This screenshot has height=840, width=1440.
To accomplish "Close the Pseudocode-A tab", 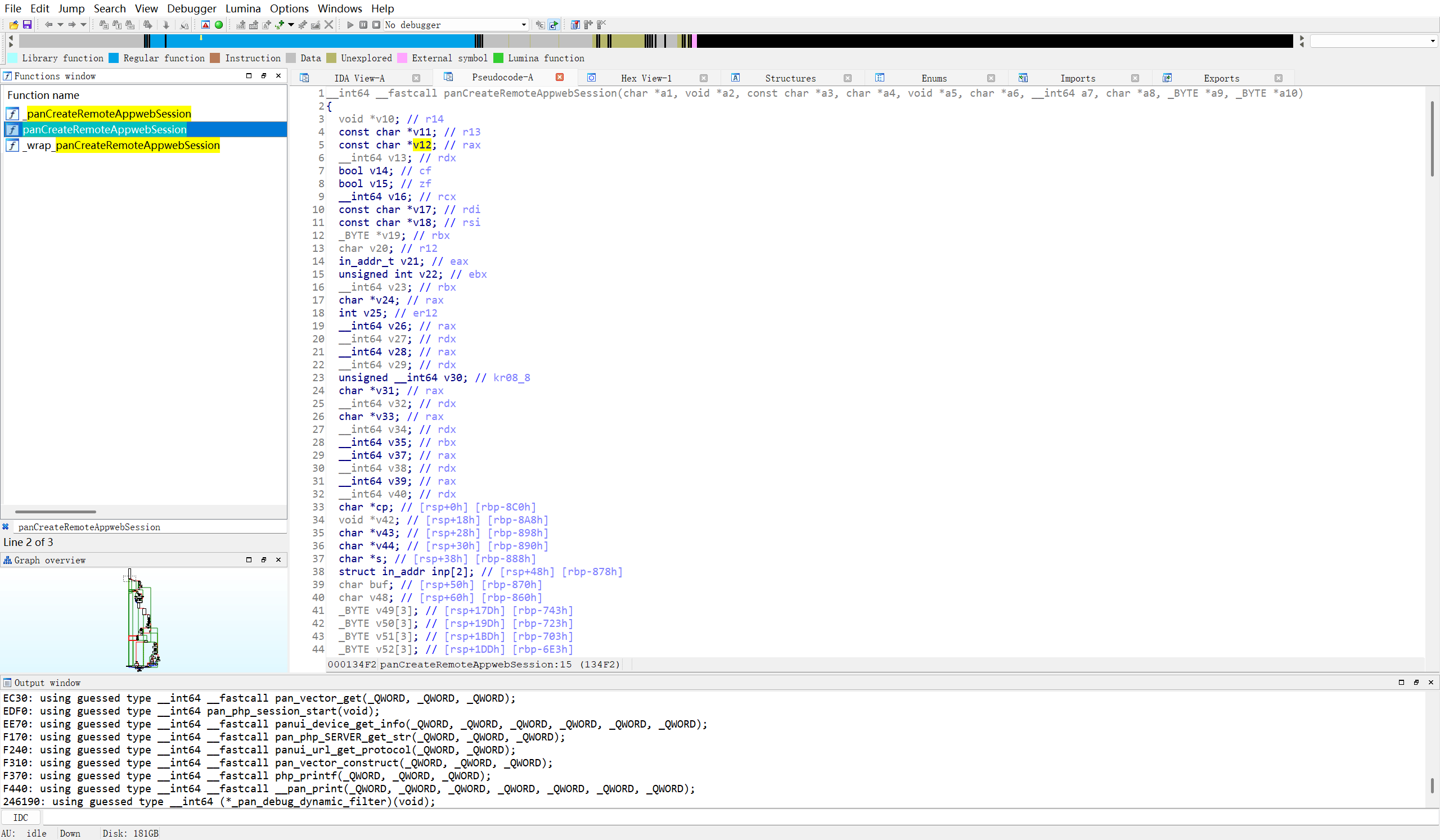I will coord(560,77).
